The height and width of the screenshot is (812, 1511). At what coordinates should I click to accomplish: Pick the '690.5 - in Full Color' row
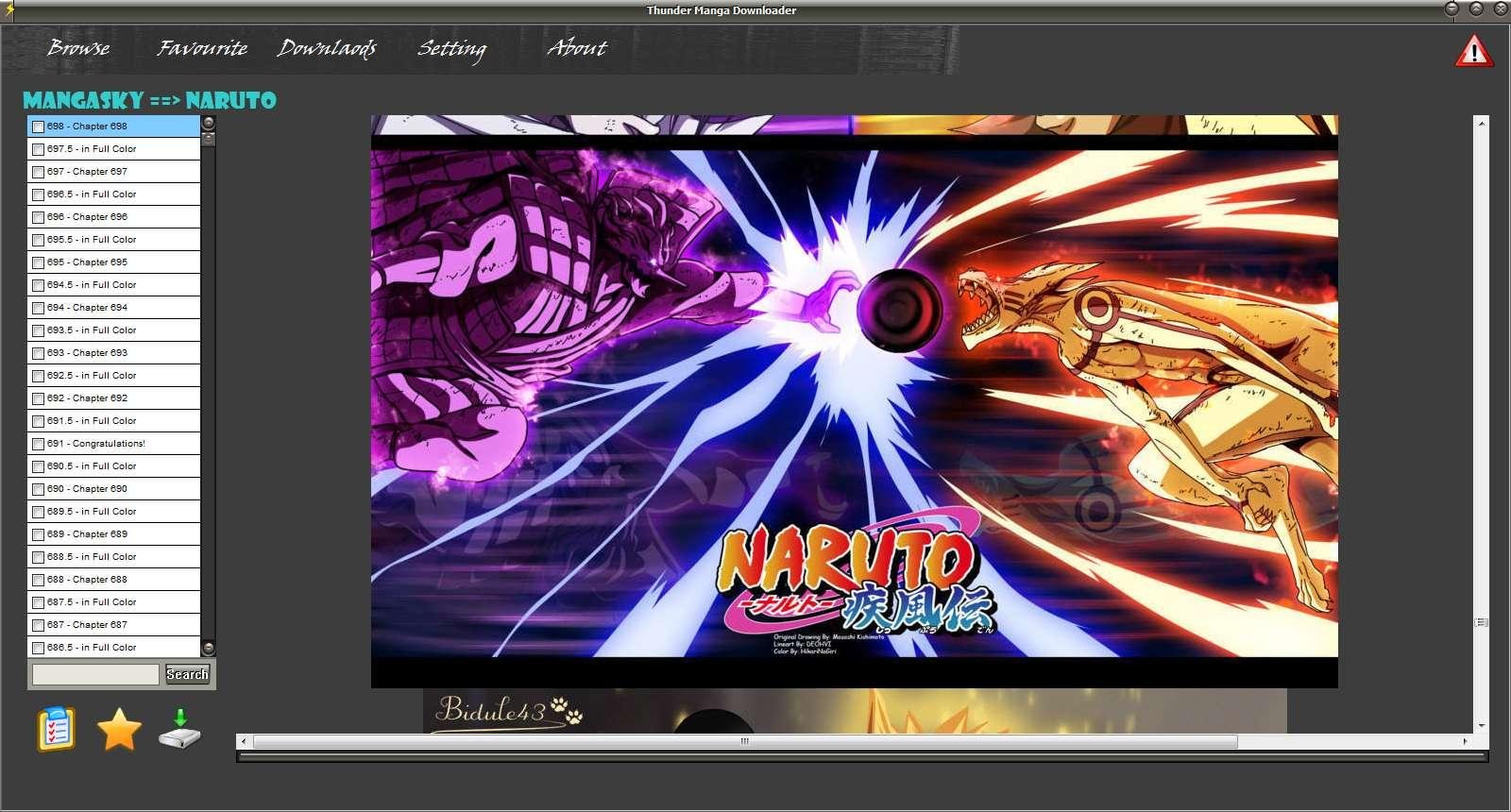(114, 466)
